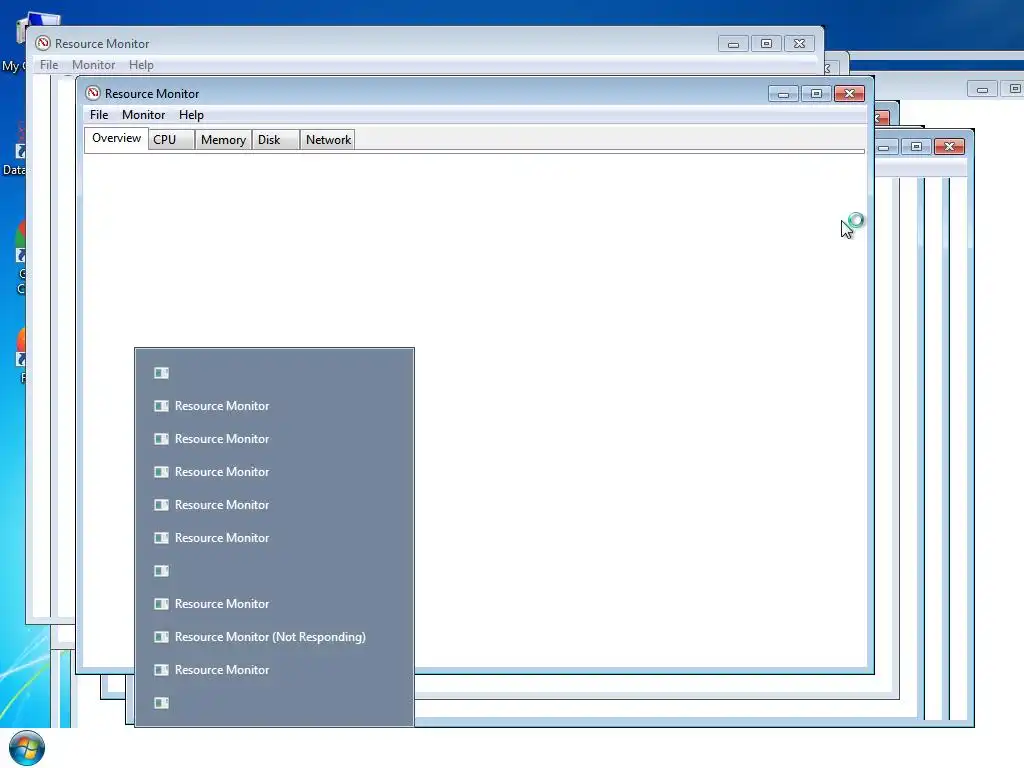Select the bottommost untitled entry in the window list

274,703
